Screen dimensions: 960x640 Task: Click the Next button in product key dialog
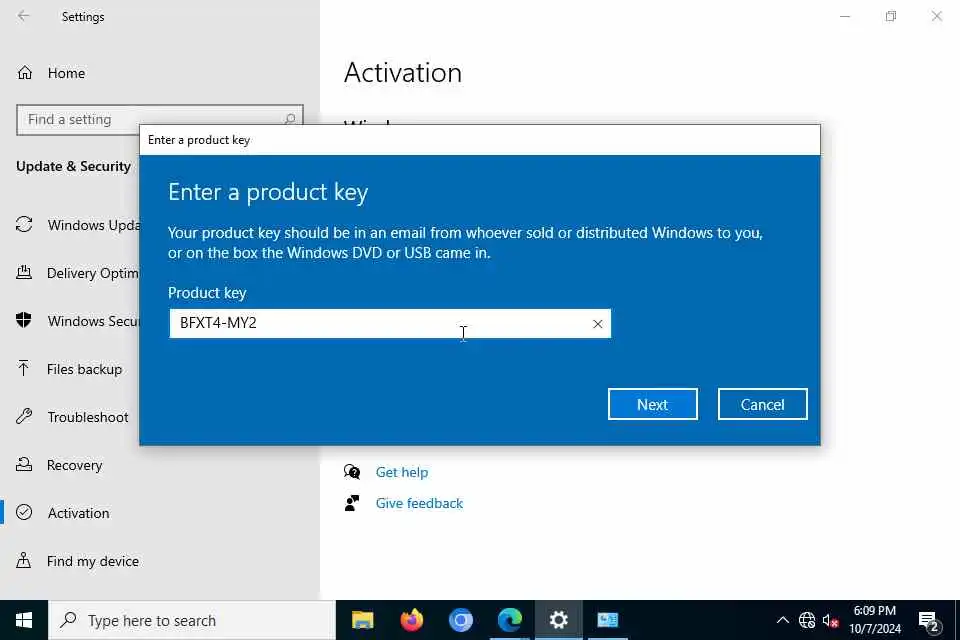(x=652, y=404)
